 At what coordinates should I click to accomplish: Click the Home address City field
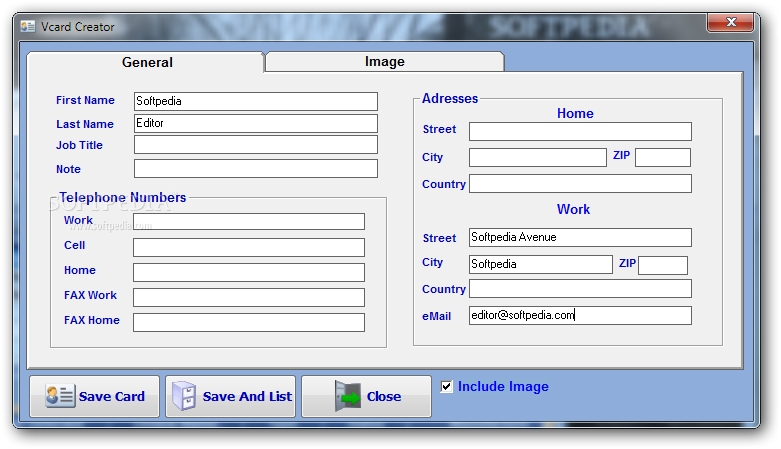538,157
